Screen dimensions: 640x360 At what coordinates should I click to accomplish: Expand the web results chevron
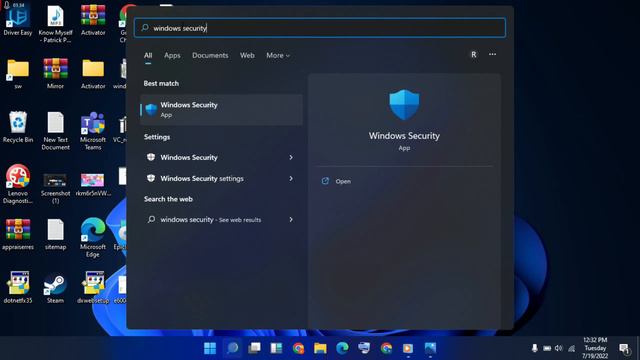pyautogui.click(x=291, y=220)
